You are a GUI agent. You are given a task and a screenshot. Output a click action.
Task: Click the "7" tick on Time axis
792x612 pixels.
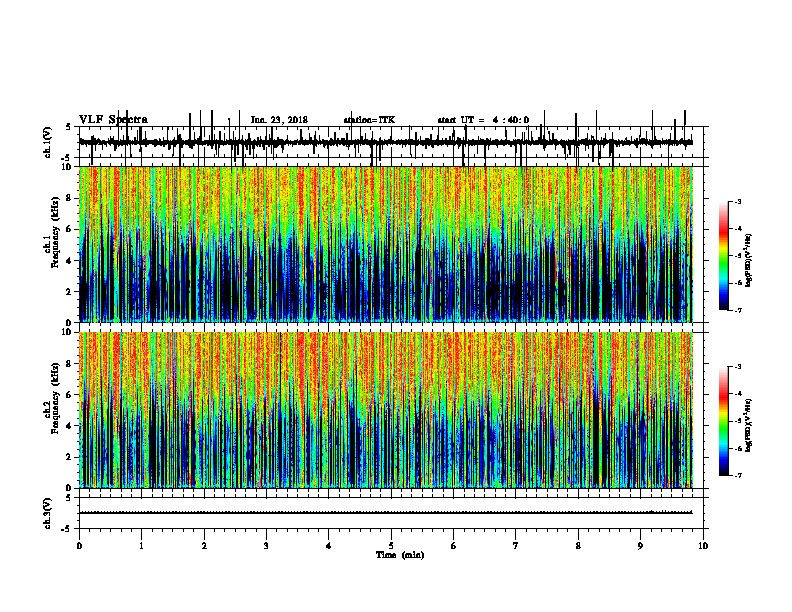(516, 546)
